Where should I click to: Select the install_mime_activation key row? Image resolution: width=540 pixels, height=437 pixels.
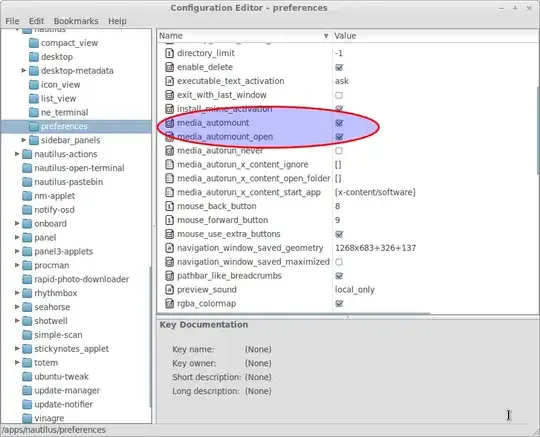[348, 109]
